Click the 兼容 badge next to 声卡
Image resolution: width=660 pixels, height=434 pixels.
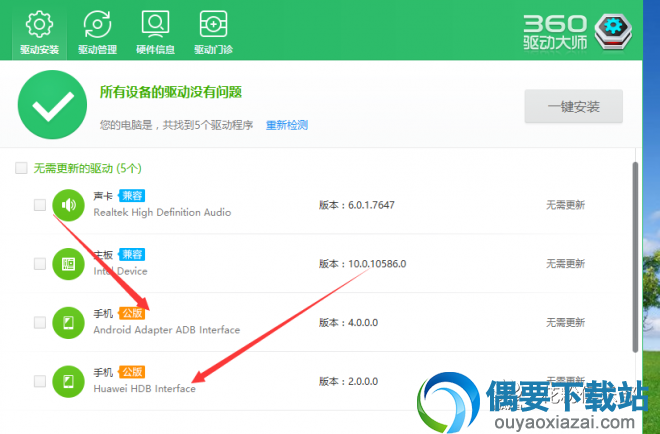(132, 196)
